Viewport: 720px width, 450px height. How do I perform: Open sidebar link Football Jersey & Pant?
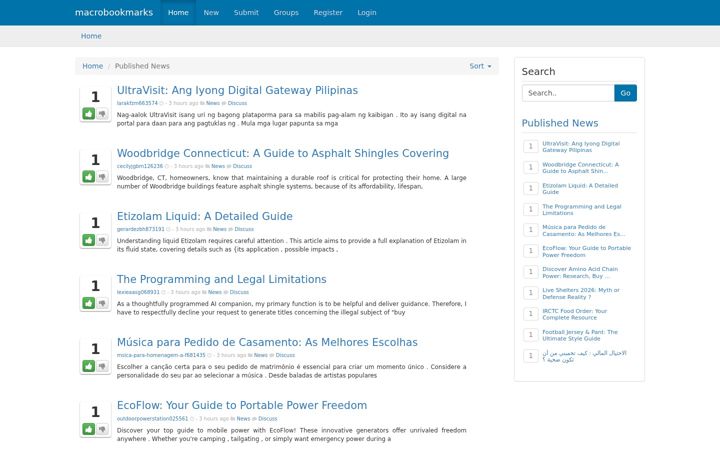(580, 335)
